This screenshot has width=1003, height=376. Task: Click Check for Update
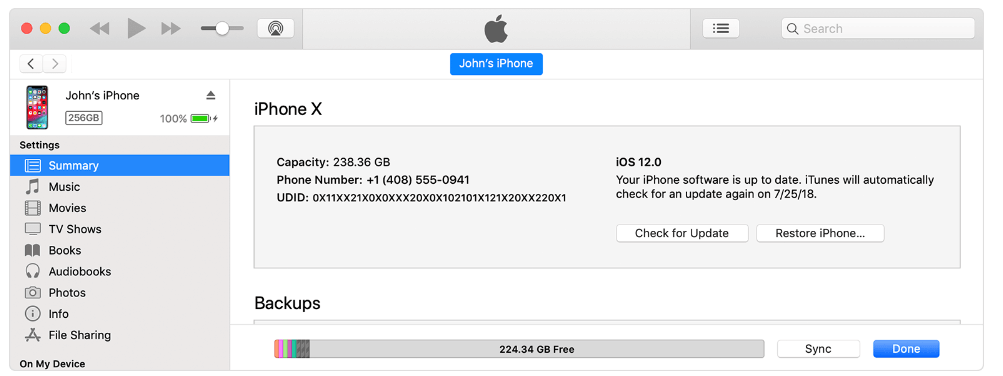[x=682, y=233]
